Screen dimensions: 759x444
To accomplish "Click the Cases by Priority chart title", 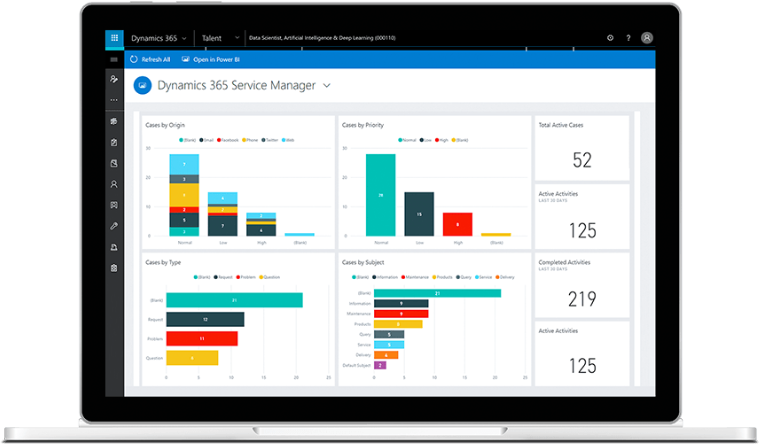I will click(x=363, y=125).
